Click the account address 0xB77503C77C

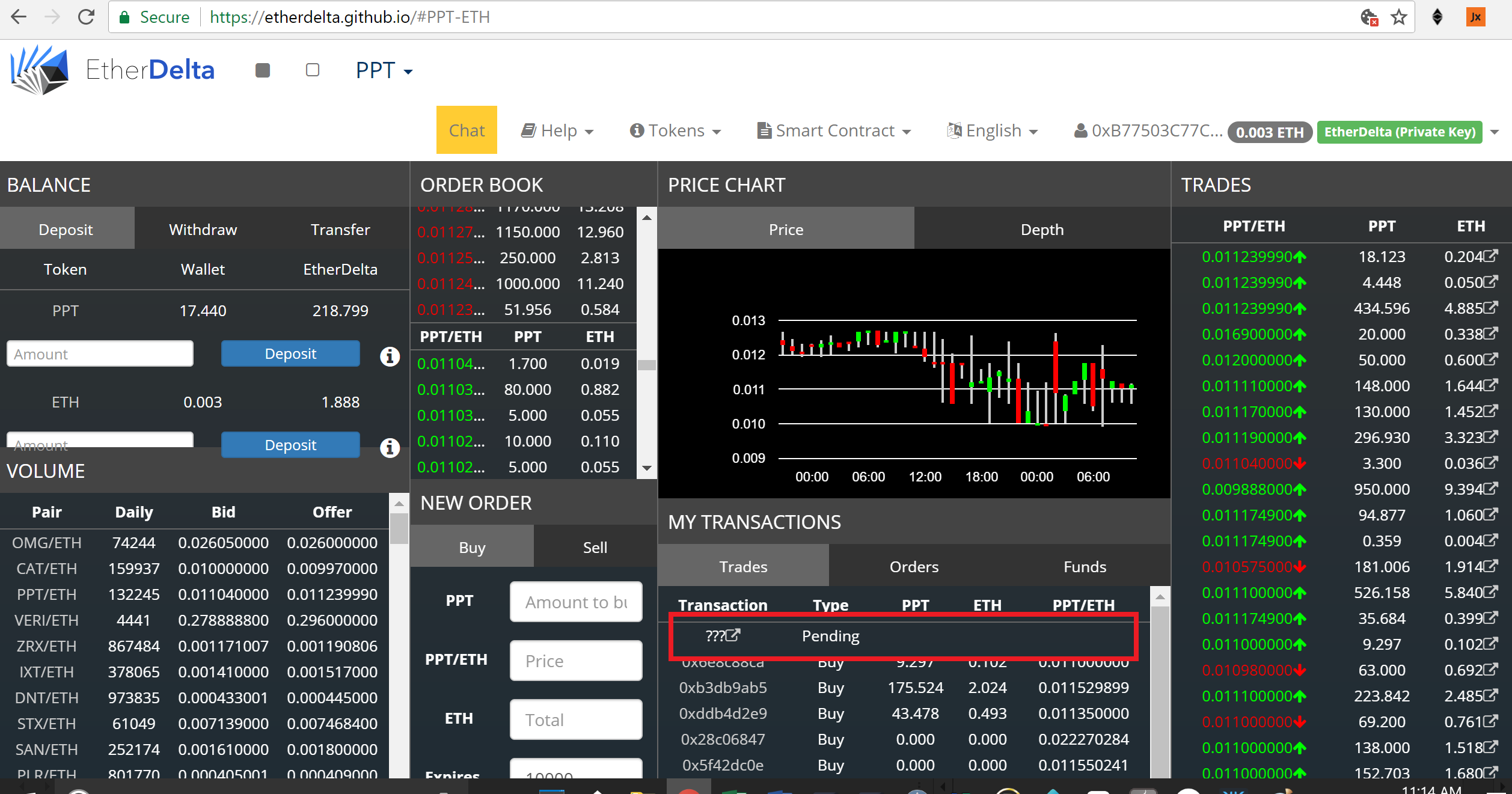[1148, 131]
